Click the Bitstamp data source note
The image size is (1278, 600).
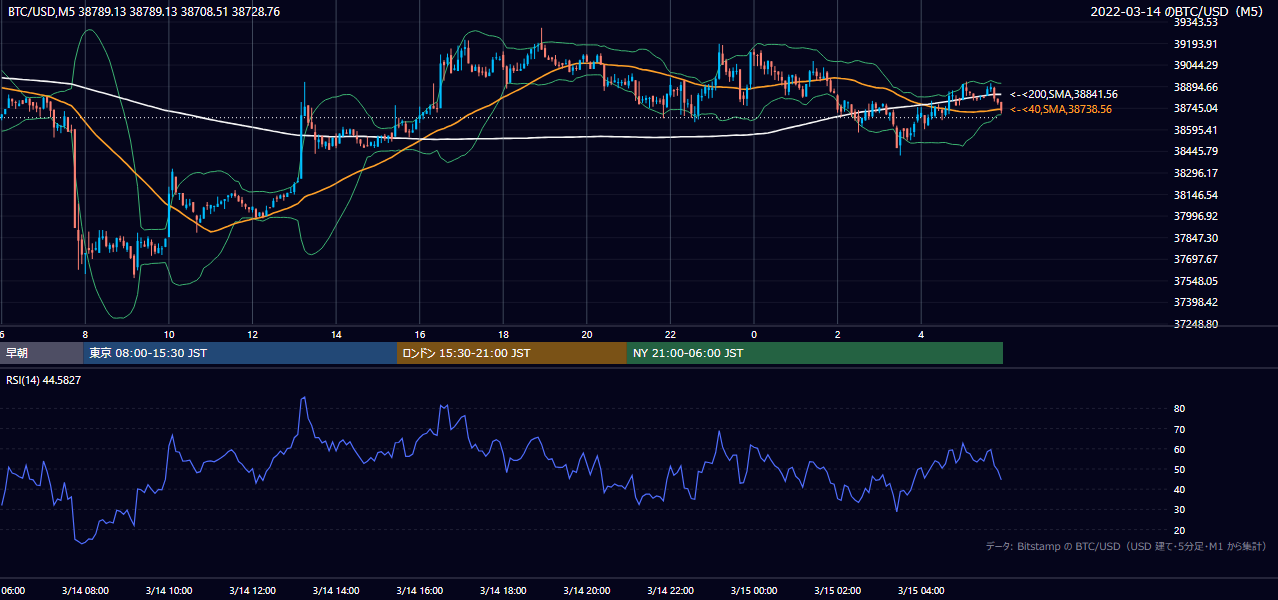click(x=1126, y=547)
